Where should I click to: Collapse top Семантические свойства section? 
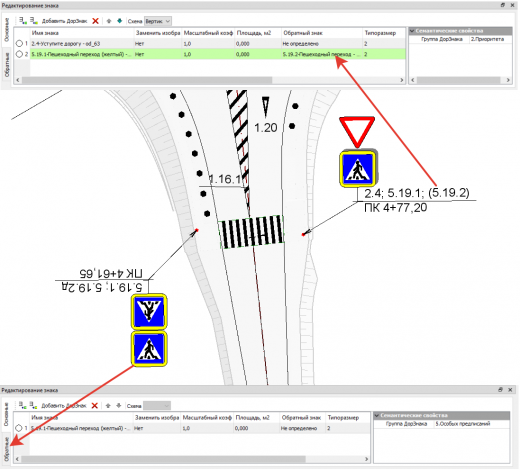(412, 31)
